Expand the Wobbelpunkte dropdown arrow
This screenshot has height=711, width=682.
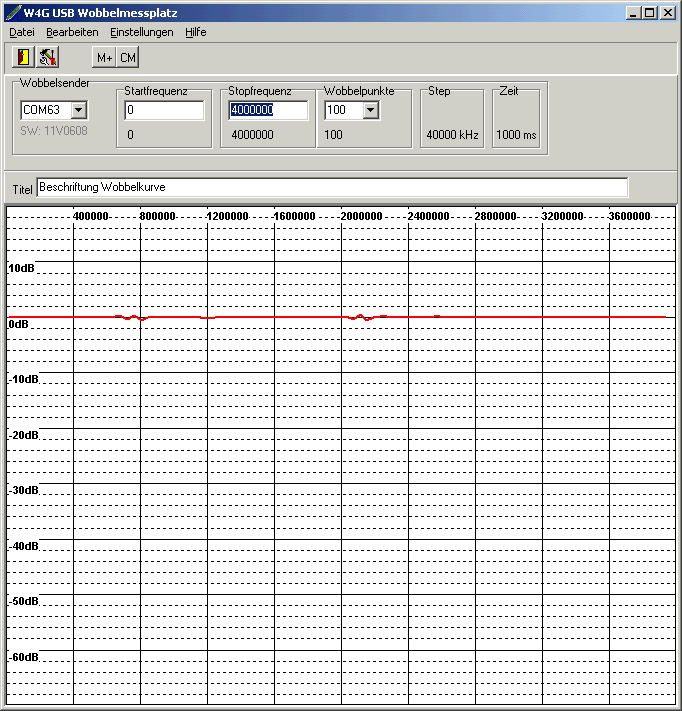[x=371, y=110]
